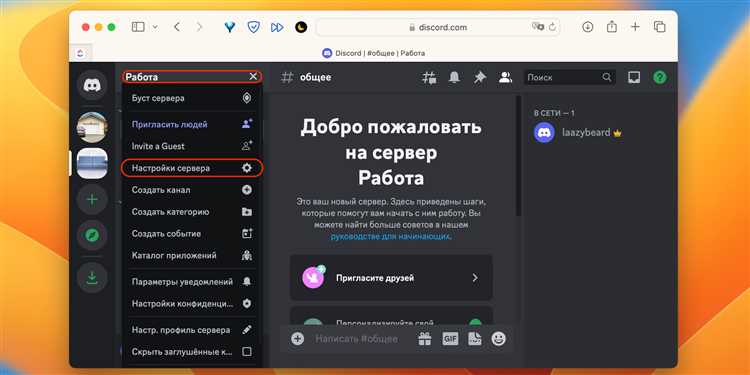
Task: Close the Работа server dropdown menu
Action: (x=254, y=77)
